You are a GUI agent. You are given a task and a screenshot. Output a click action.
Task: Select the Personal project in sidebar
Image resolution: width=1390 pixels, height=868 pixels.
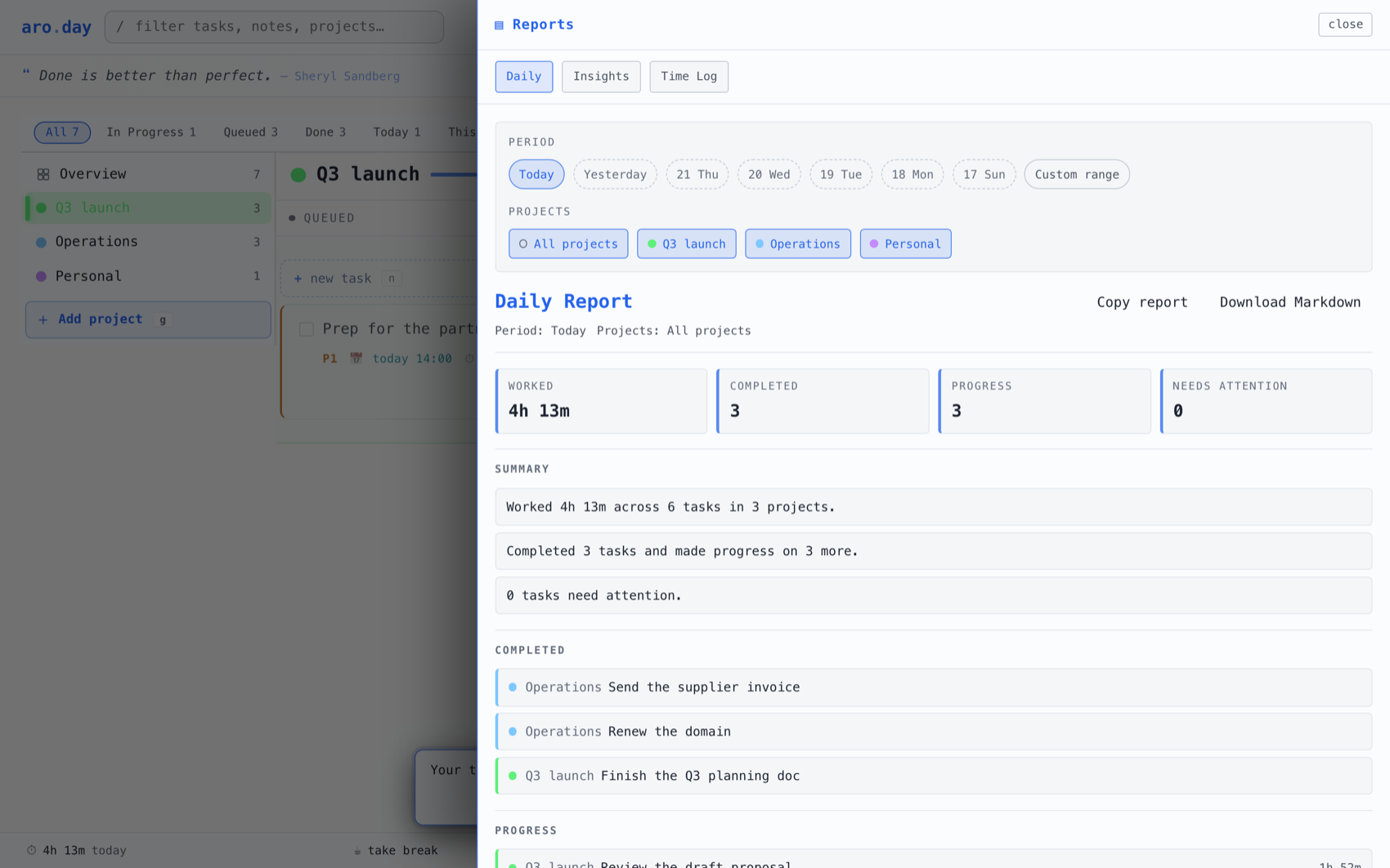pos(148,276)
